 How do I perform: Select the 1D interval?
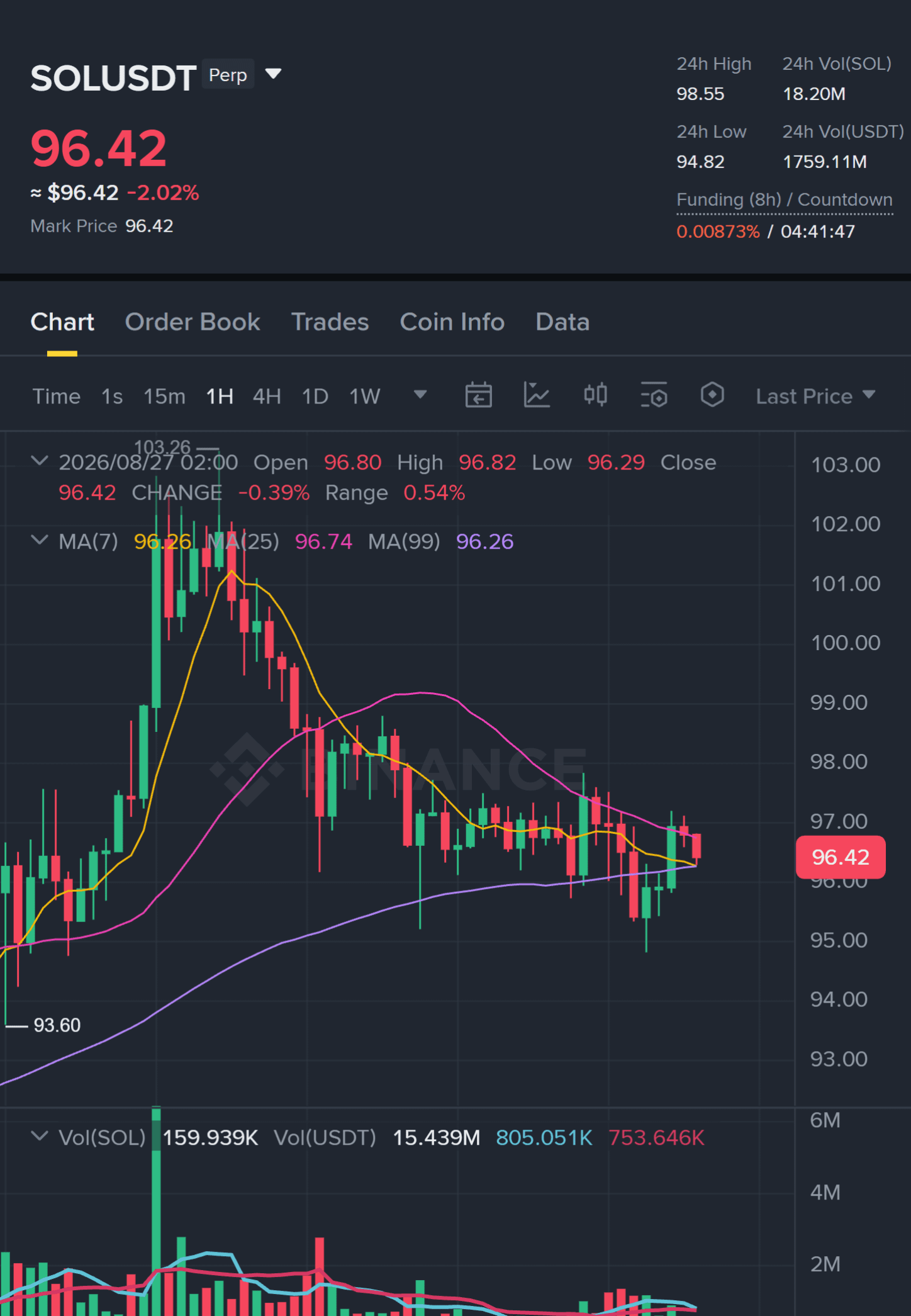click(315, 396)
